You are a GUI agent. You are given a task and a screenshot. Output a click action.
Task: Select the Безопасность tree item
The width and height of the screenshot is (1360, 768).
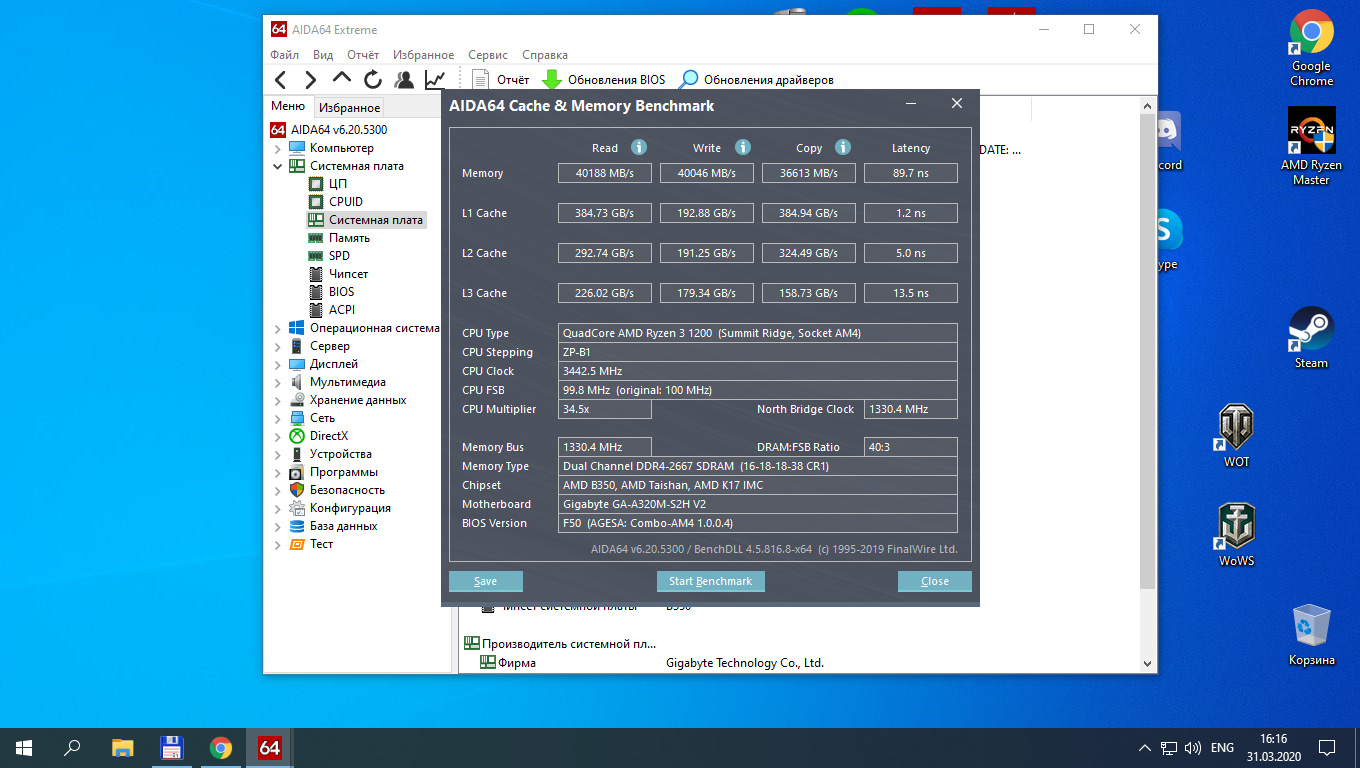point(337,490)
